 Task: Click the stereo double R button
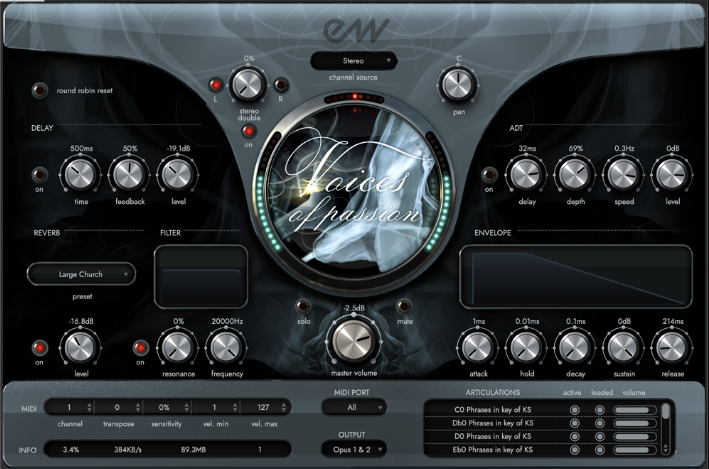pos(281,87)
